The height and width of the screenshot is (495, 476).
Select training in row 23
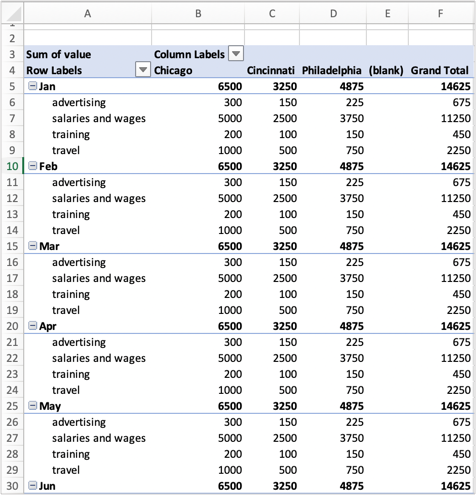71,374
